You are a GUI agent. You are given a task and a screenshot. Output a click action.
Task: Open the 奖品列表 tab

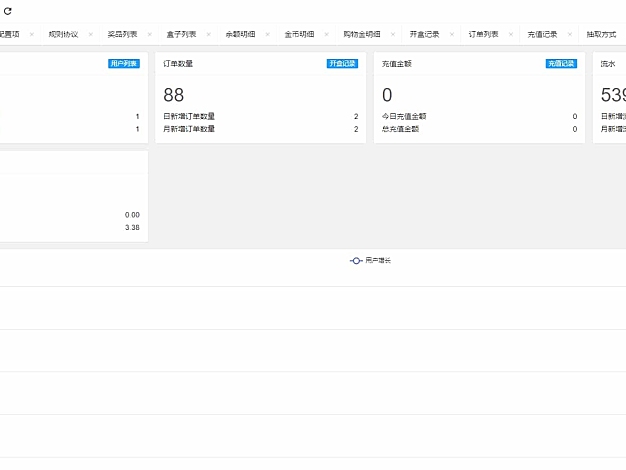(122, 34)
